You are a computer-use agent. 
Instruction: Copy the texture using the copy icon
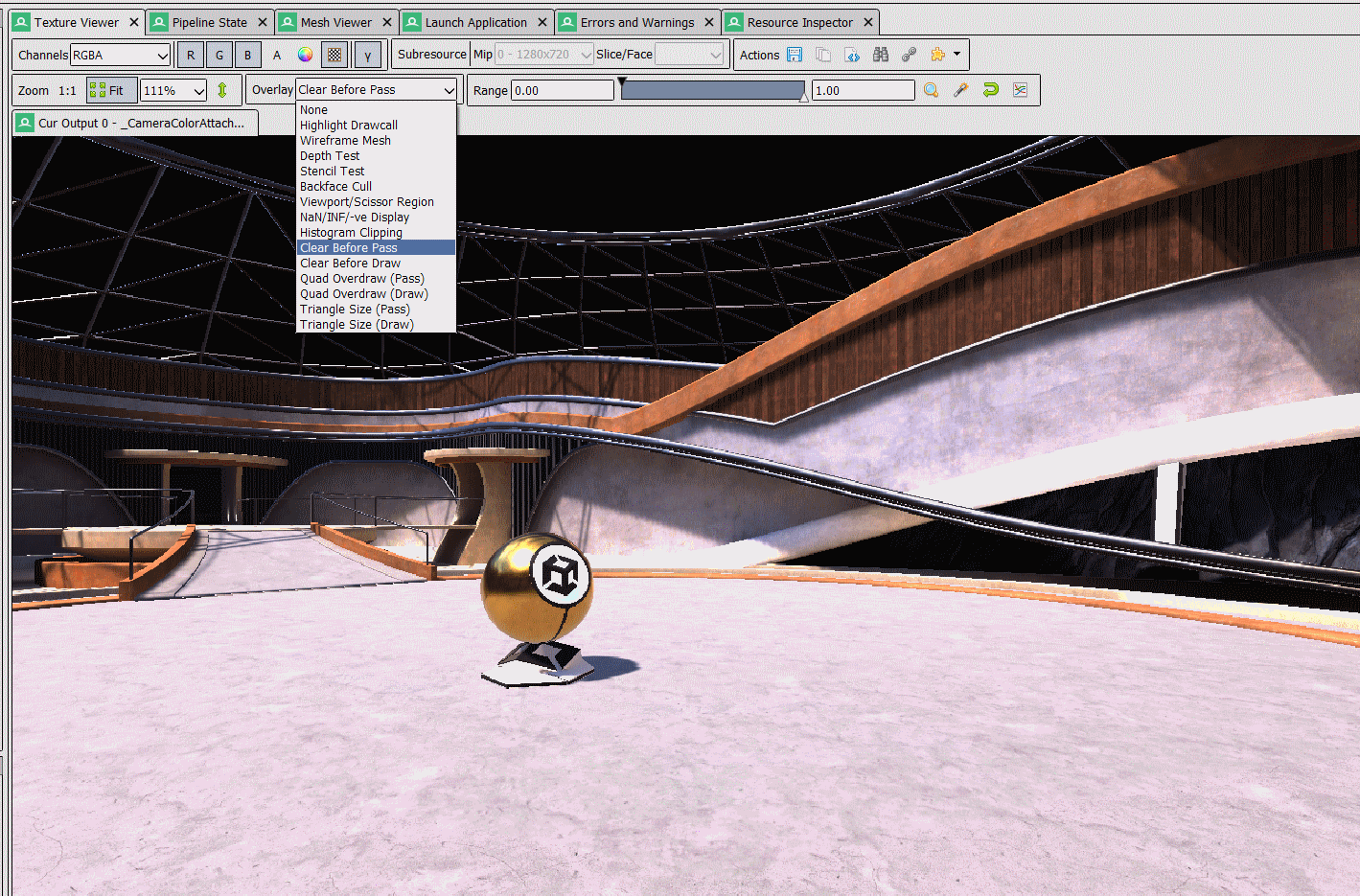click(x=822, y=55)
